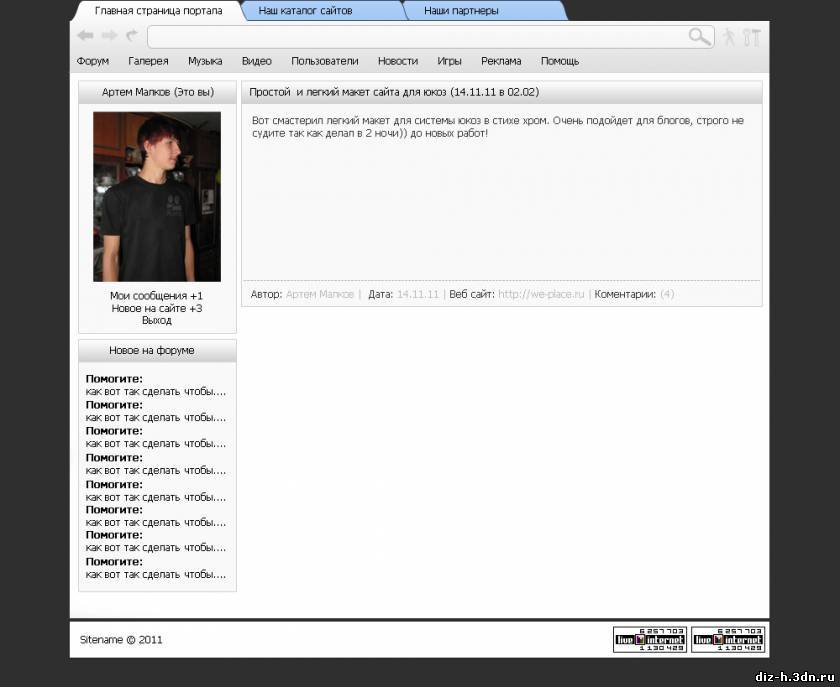Click the back arrow icon

pos(85,36)
